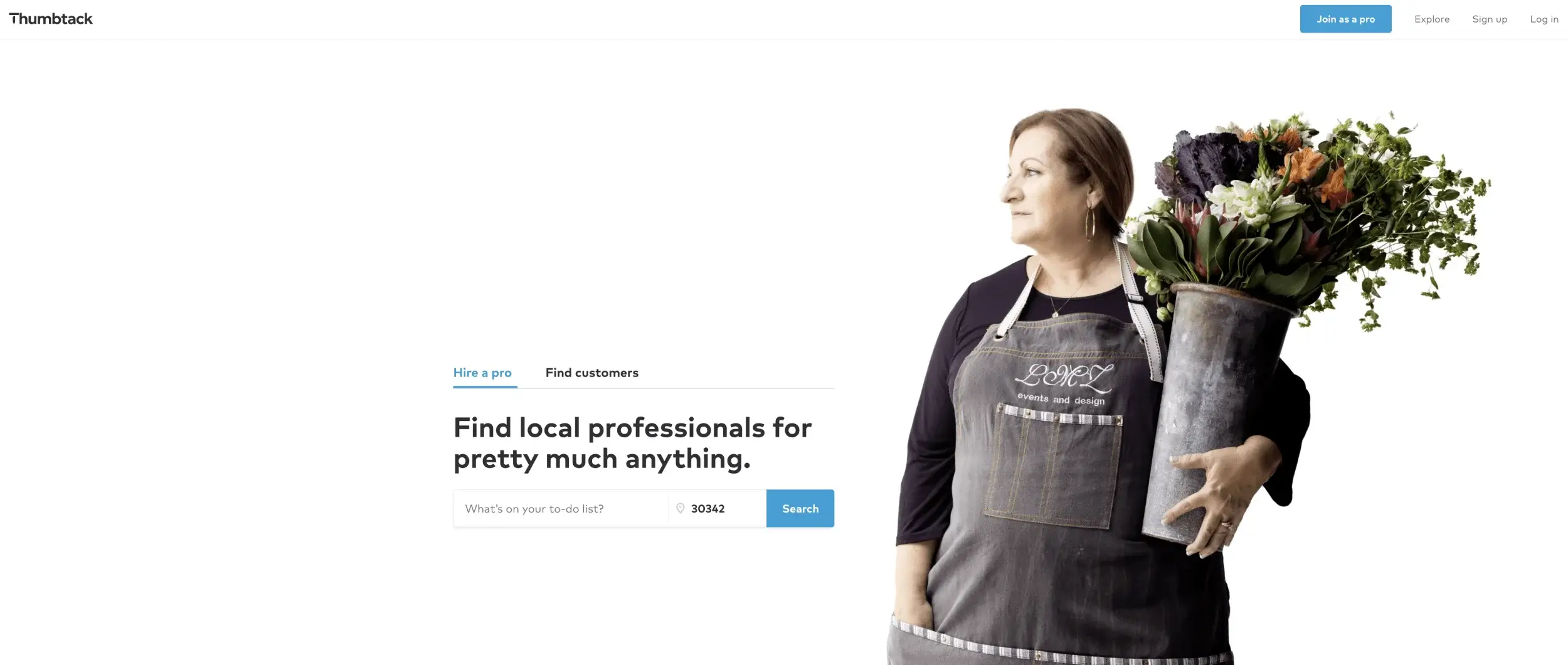Click the apron front pocket
Image resolution: width=1568 pixels, height=665 pixels.
1054,467
